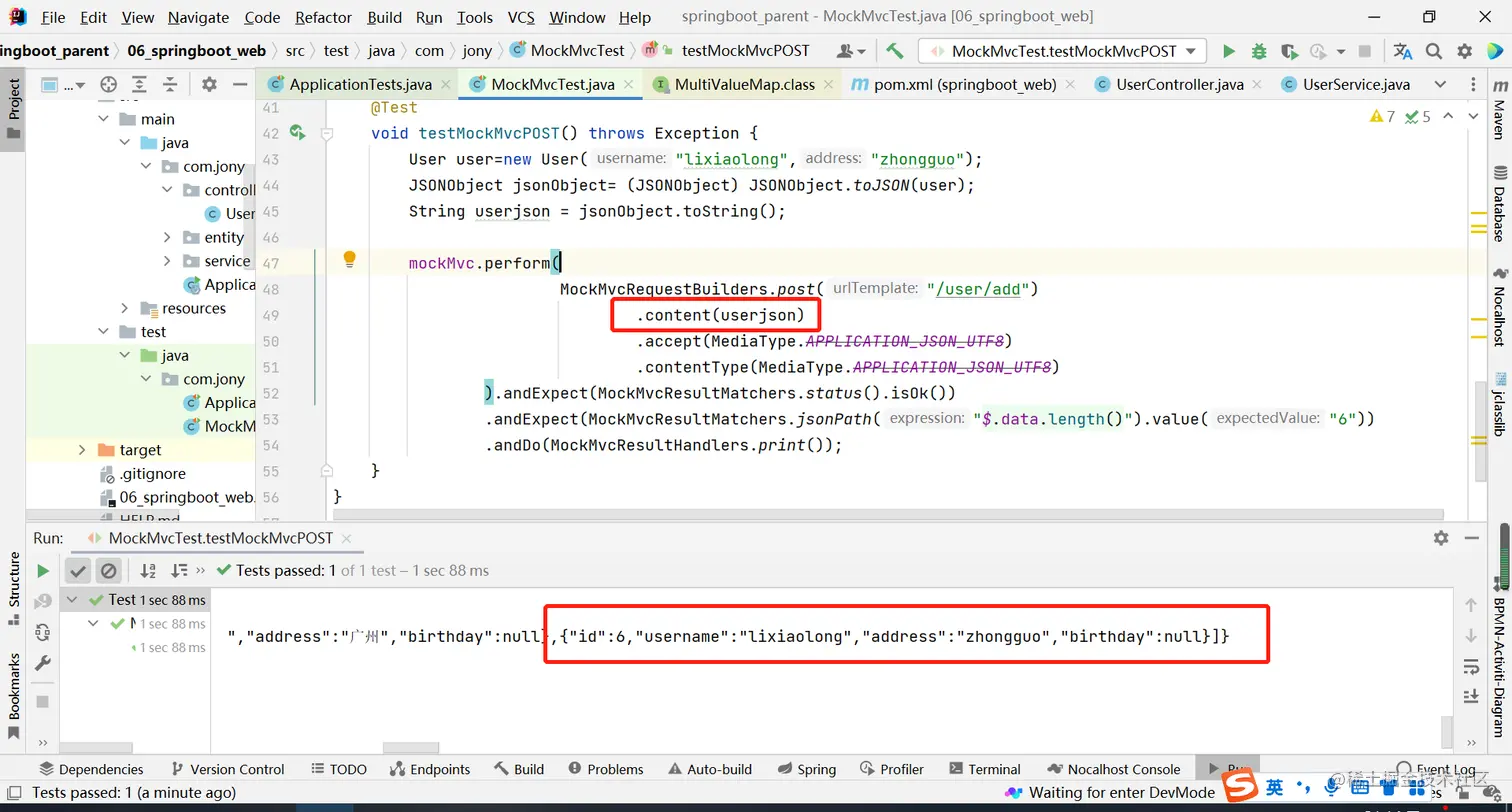Viewport: 1512px width, 812px height.
Task: Click the wrench icon in the Run panel
Action: point(42,663)
